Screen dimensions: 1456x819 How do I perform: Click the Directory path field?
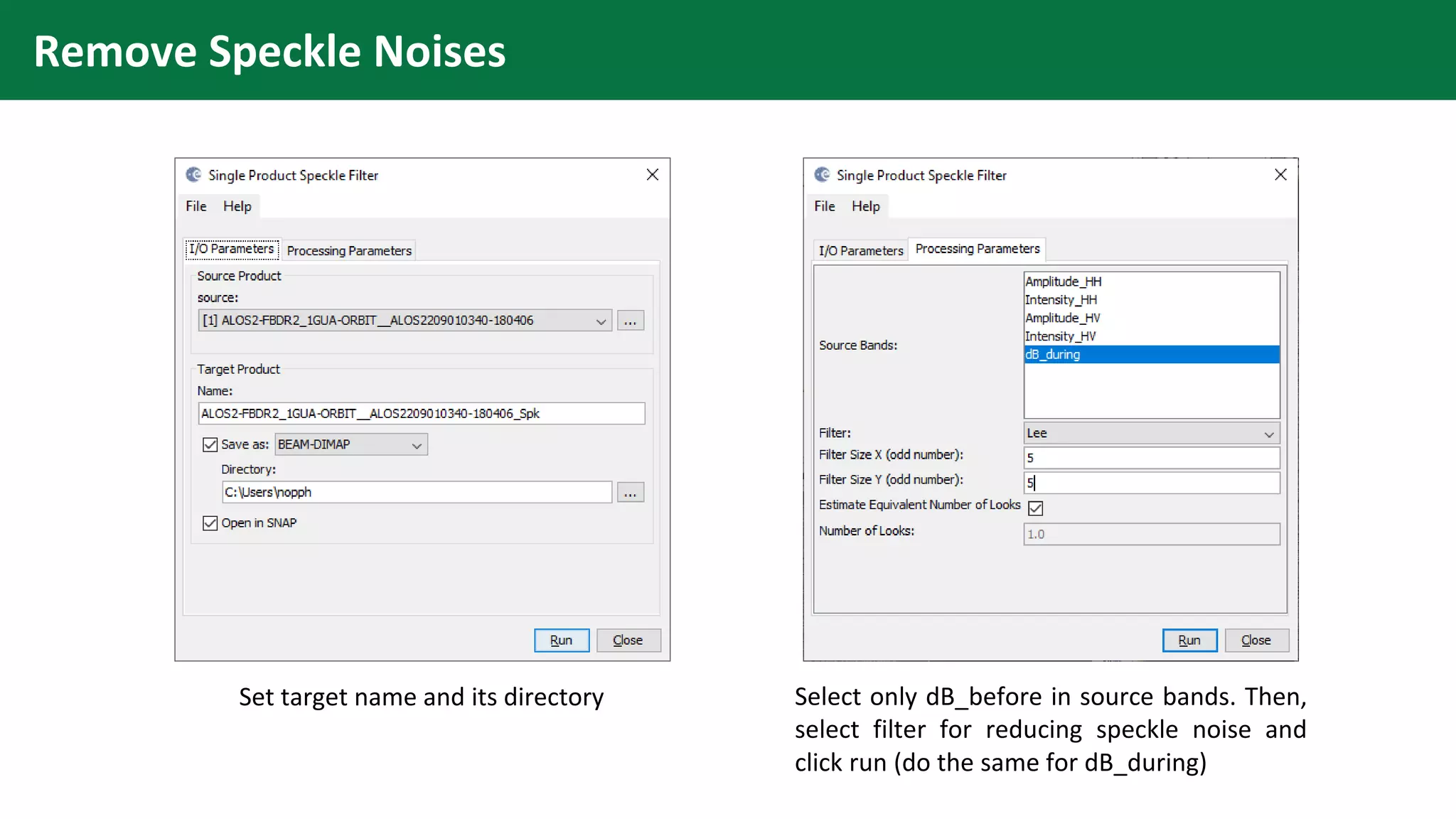tap(417, 492)
